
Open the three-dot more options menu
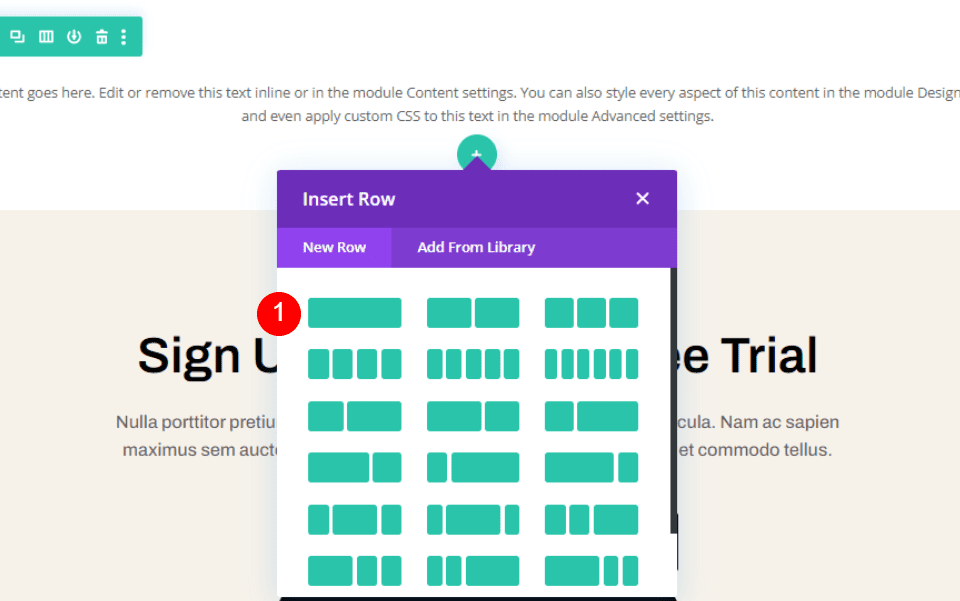(x=124, y=37)
